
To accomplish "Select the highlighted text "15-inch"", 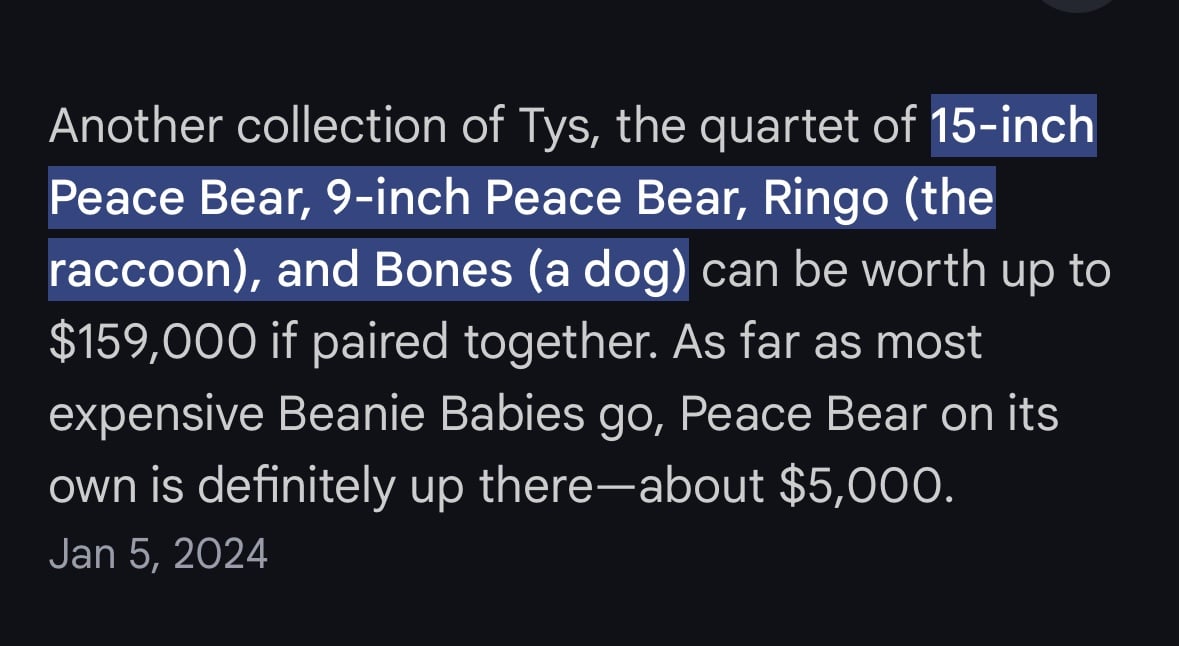I will (x=1013, y=126).
